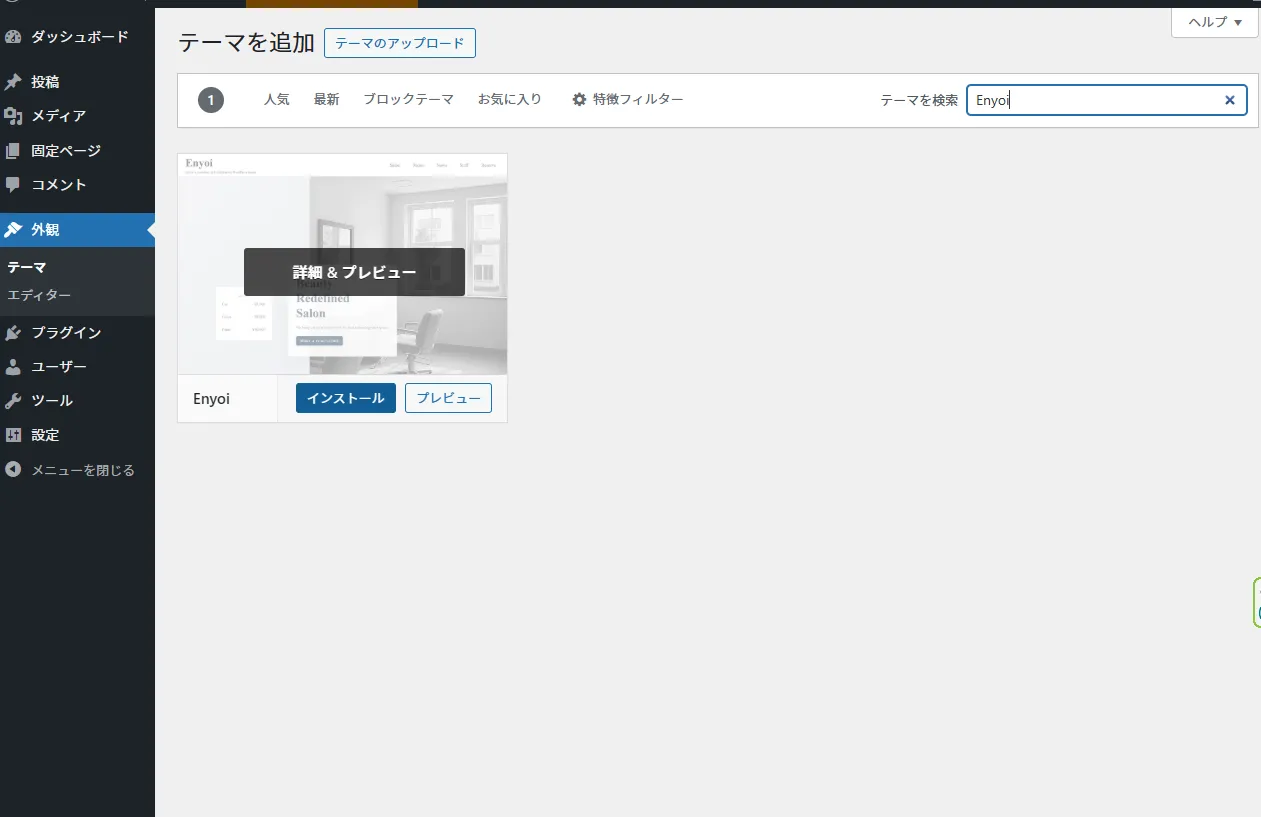1261x817 pixels.
Task: Clear the theme search with X
Action: [1230, 100]
